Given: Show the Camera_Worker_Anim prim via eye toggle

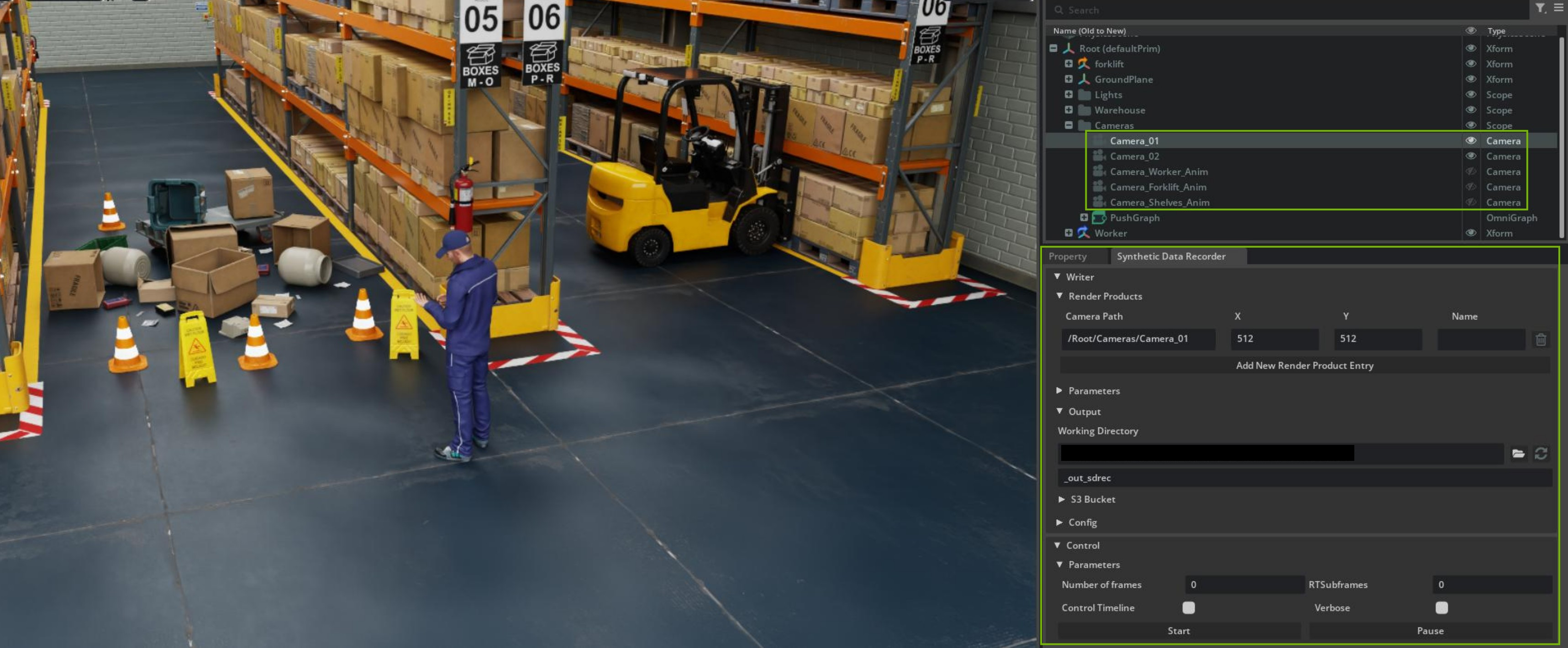Looking at the screenshot, I should (x=1471, y=172).
